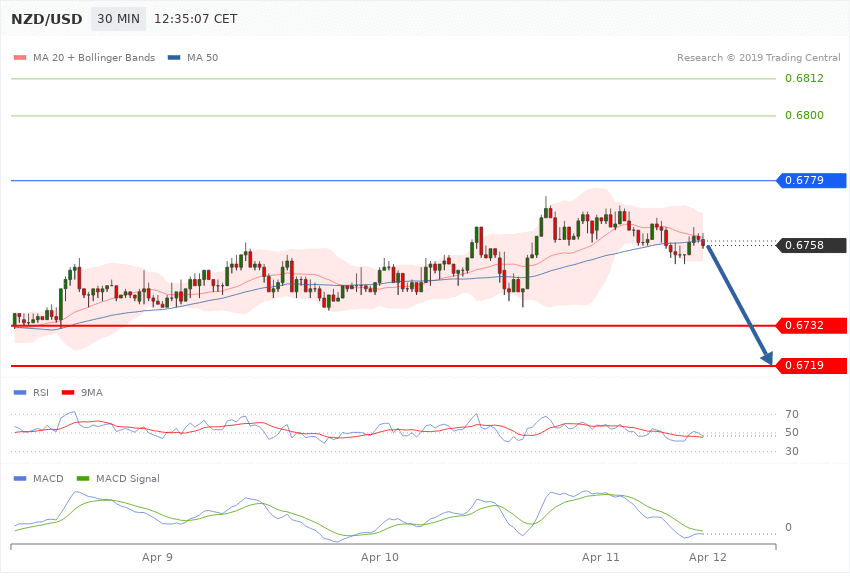Screen dimensions: 850x576
Task: Click the RSI 50 level label
Action: [x=791, y=432]
